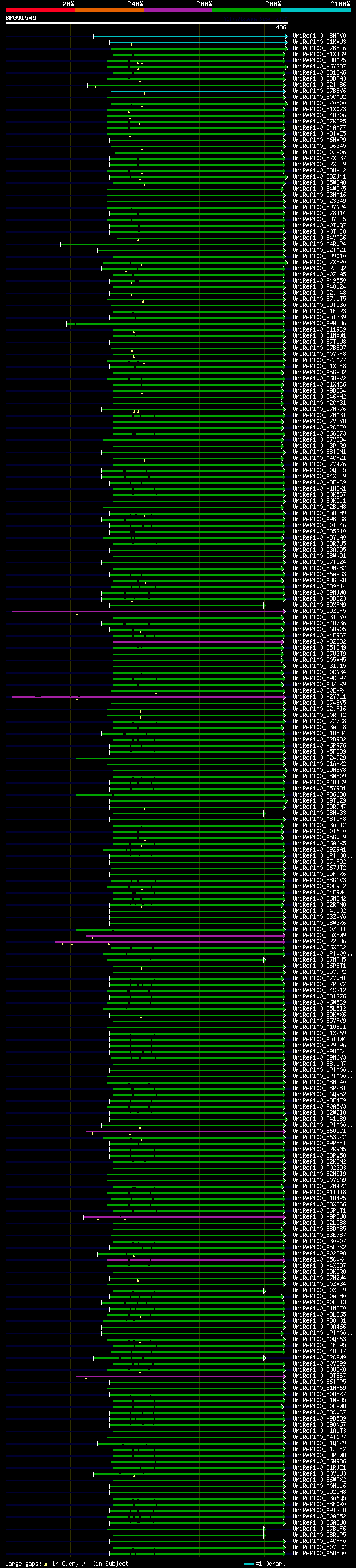Select hit label UniRef100_A4E9G7
356x1568 pixels.
click(x=319, y=635)
